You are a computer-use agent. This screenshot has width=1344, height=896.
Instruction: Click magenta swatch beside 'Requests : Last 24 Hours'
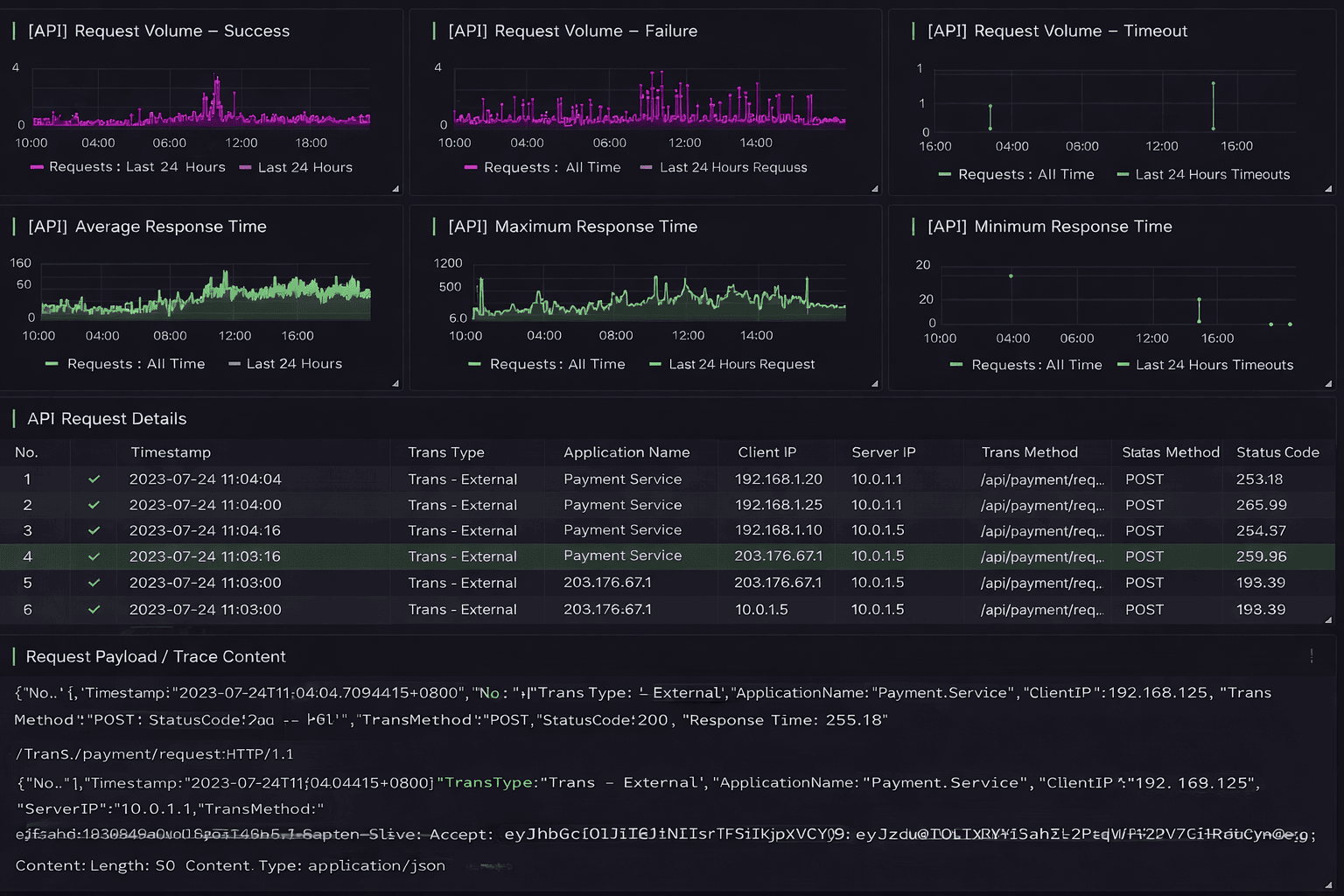click(x=37, y=167)
